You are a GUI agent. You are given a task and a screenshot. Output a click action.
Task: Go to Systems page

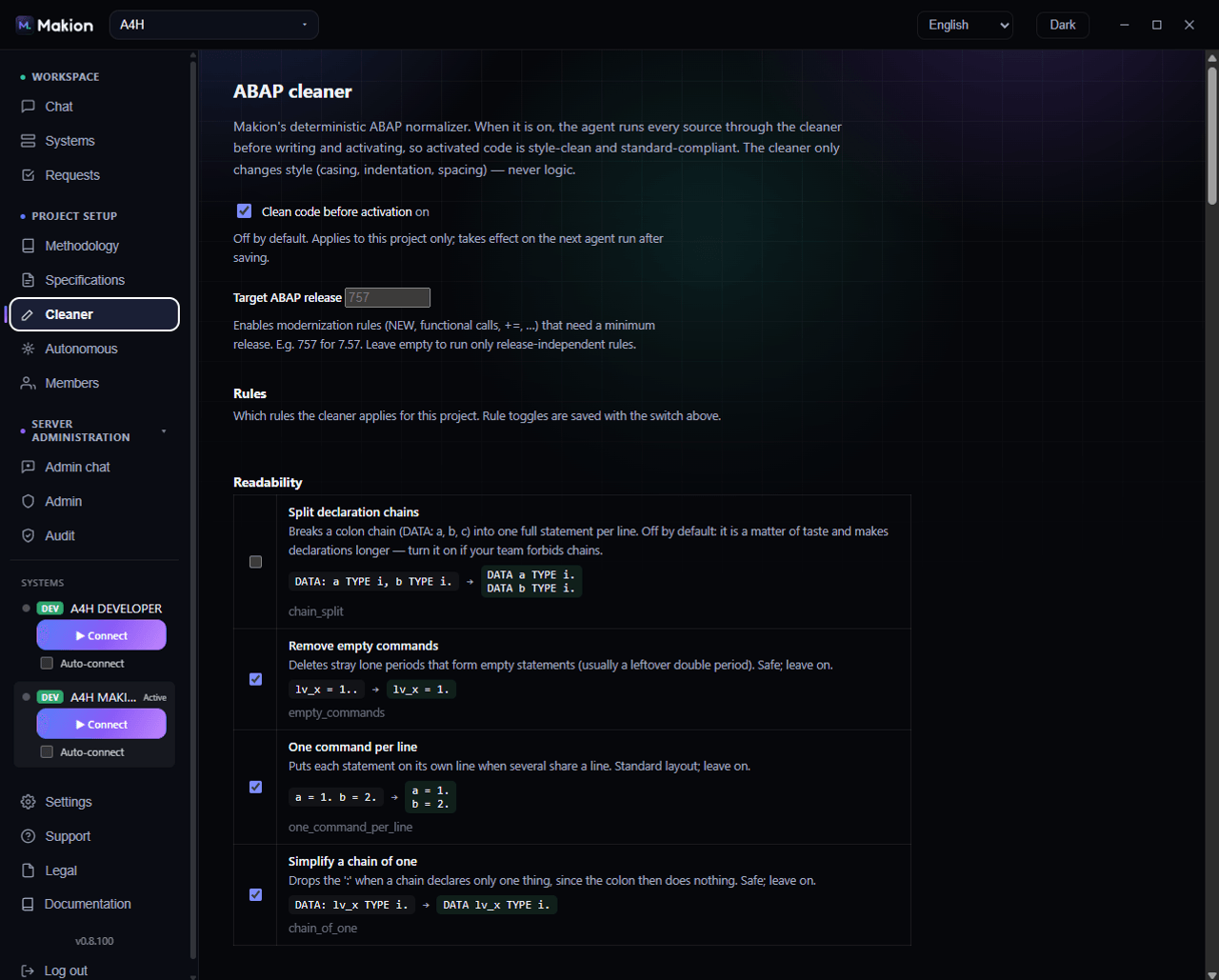click(x=94, y=141)
